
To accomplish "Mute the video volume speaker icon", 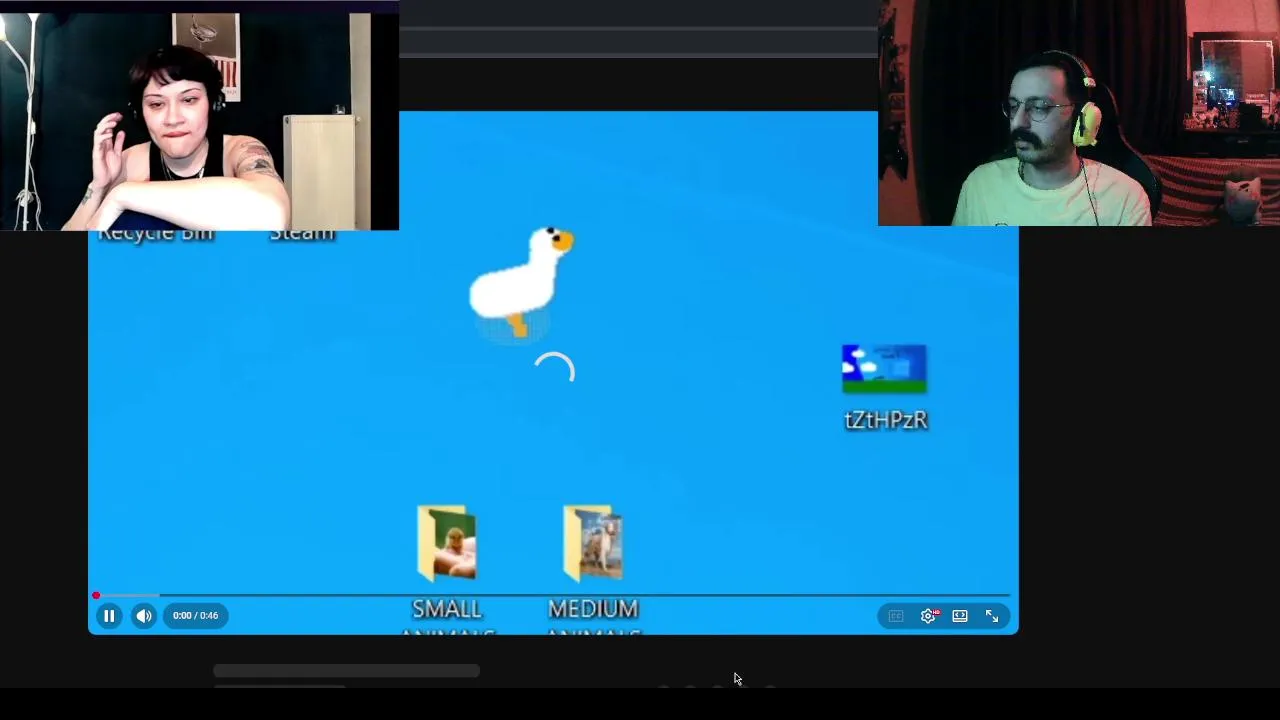I will tap(144, 616).
